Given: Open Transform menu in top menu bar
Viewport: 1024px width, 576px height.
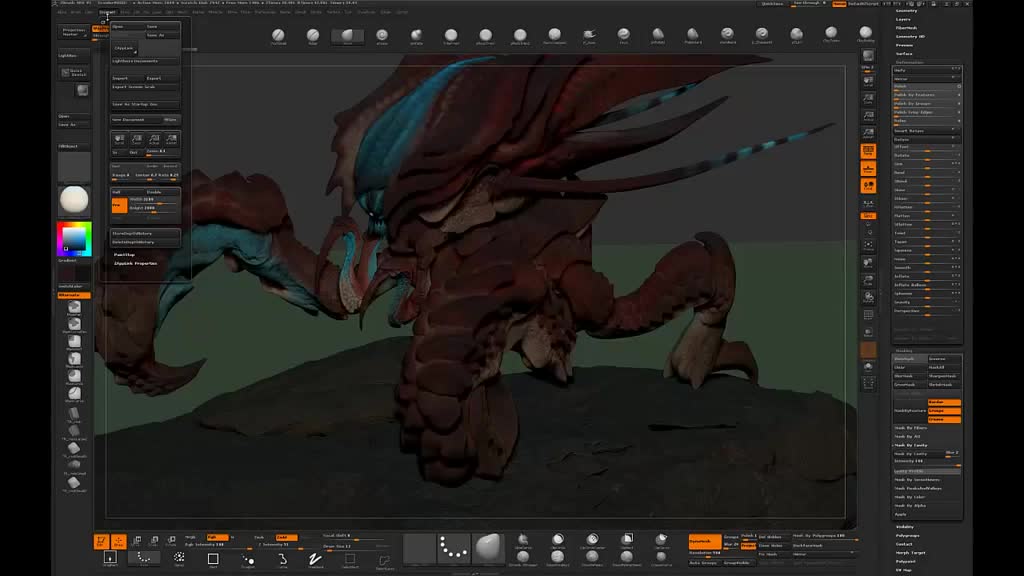Looking at the screenshot, I should coord(366,12).
